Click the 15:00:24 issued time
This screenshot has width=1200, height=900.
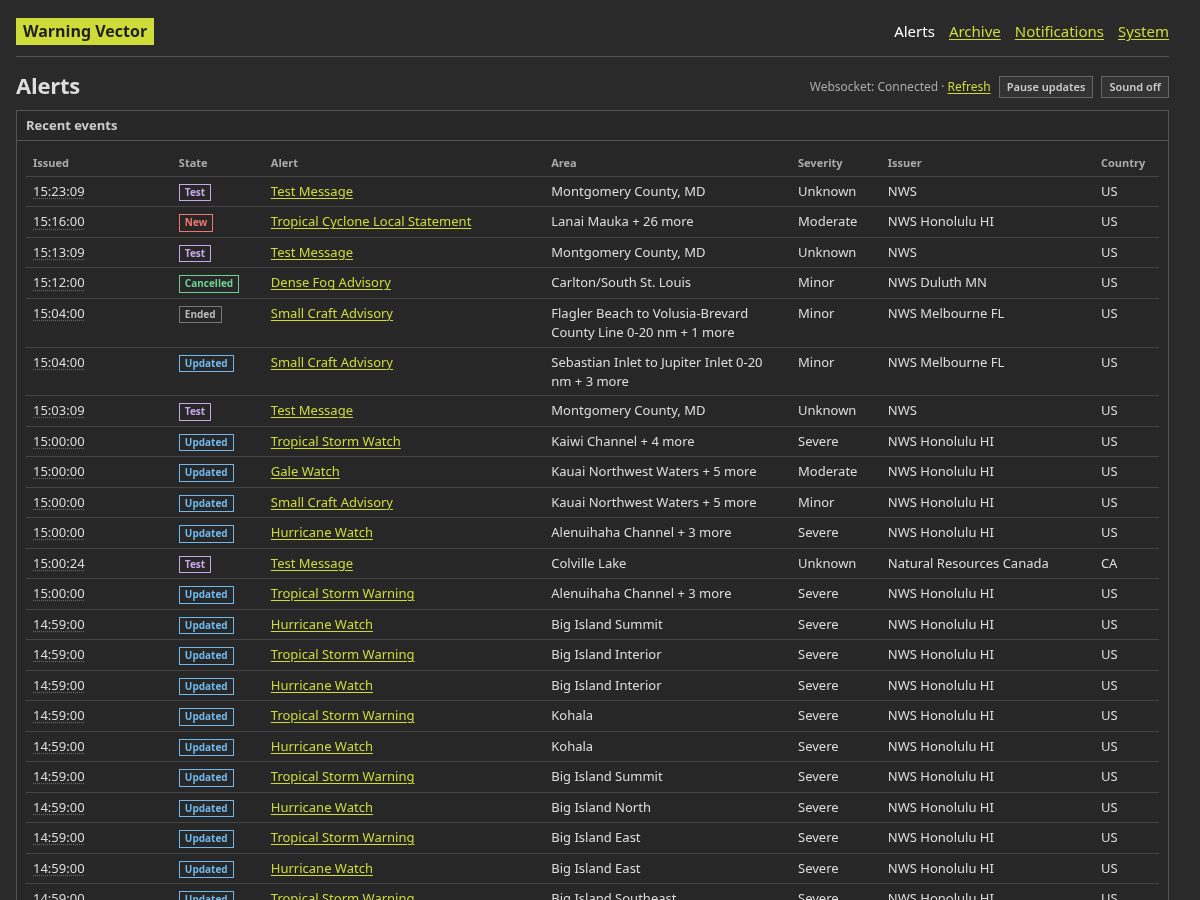point(59,564)
